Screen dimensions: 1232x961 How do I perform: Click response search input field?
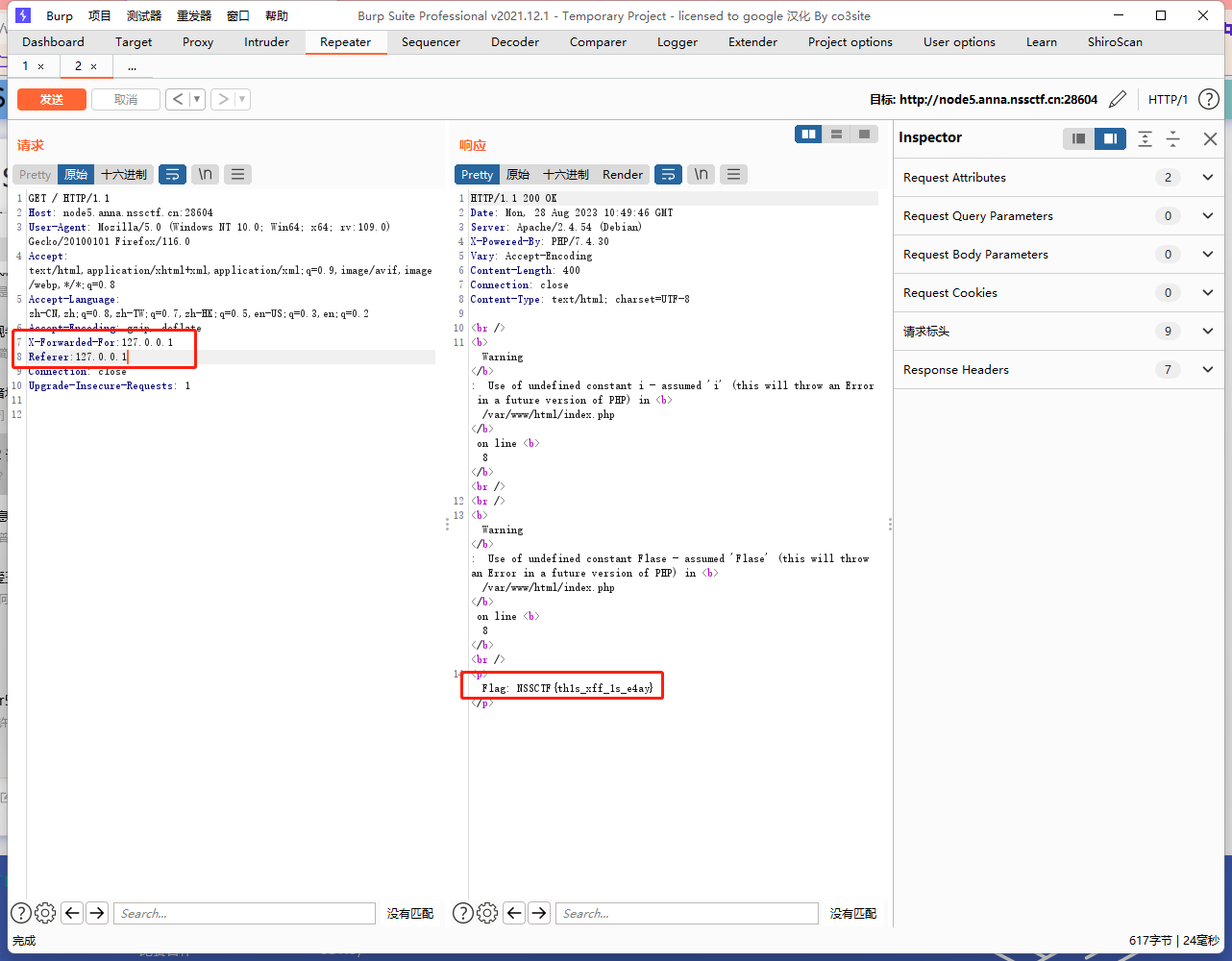[686, 913]
